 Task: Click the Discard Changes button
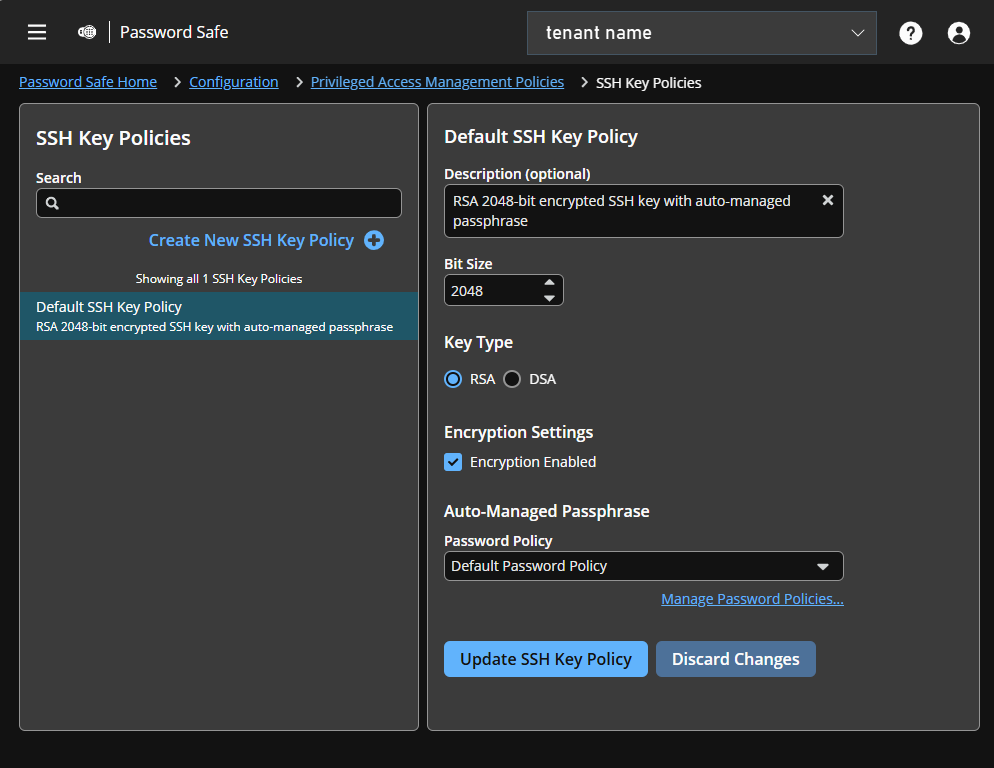click(735, 659)
